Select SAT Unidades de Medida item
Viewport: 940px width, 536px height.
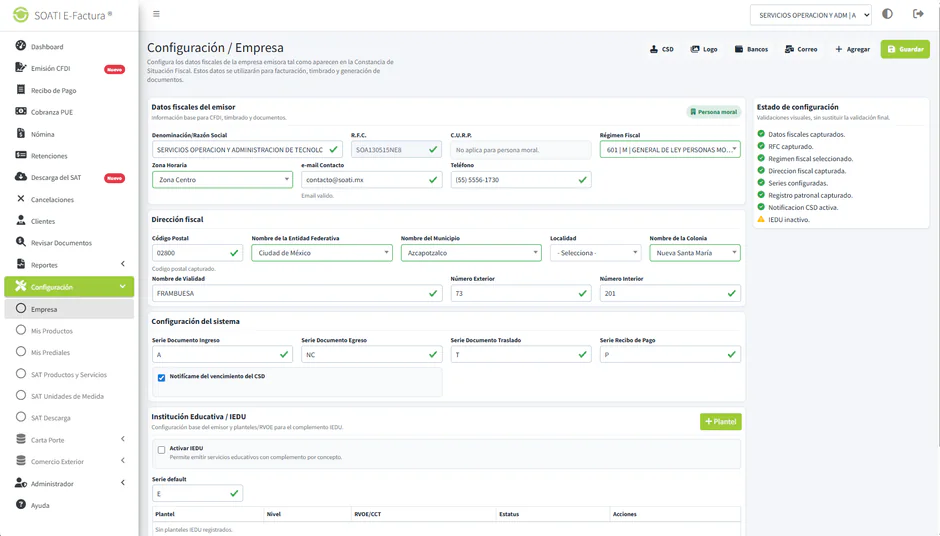click(69, 396)
